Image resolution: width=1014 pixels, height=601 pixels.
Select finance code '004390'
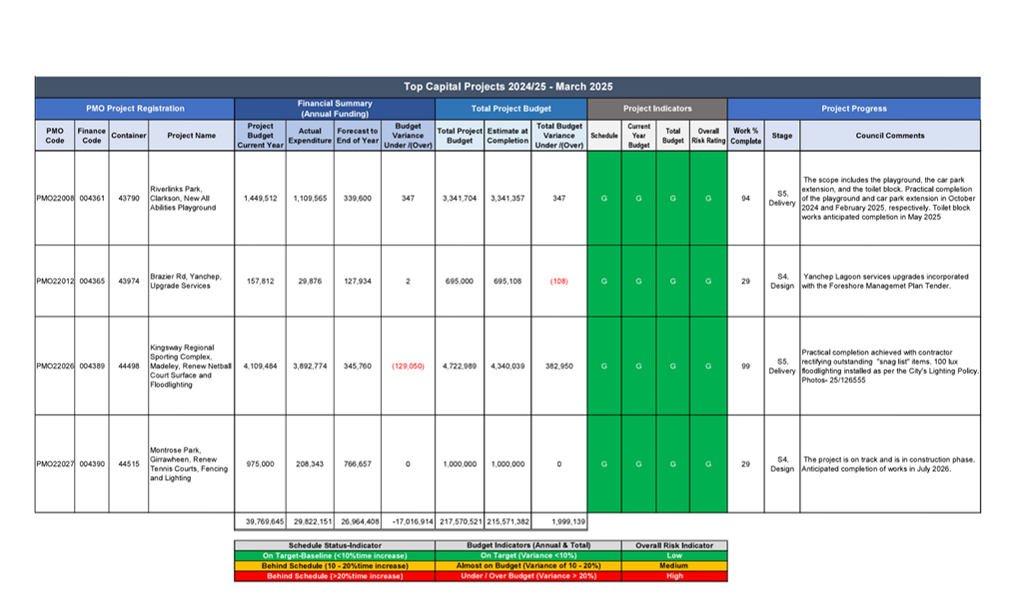coord(92,464)
